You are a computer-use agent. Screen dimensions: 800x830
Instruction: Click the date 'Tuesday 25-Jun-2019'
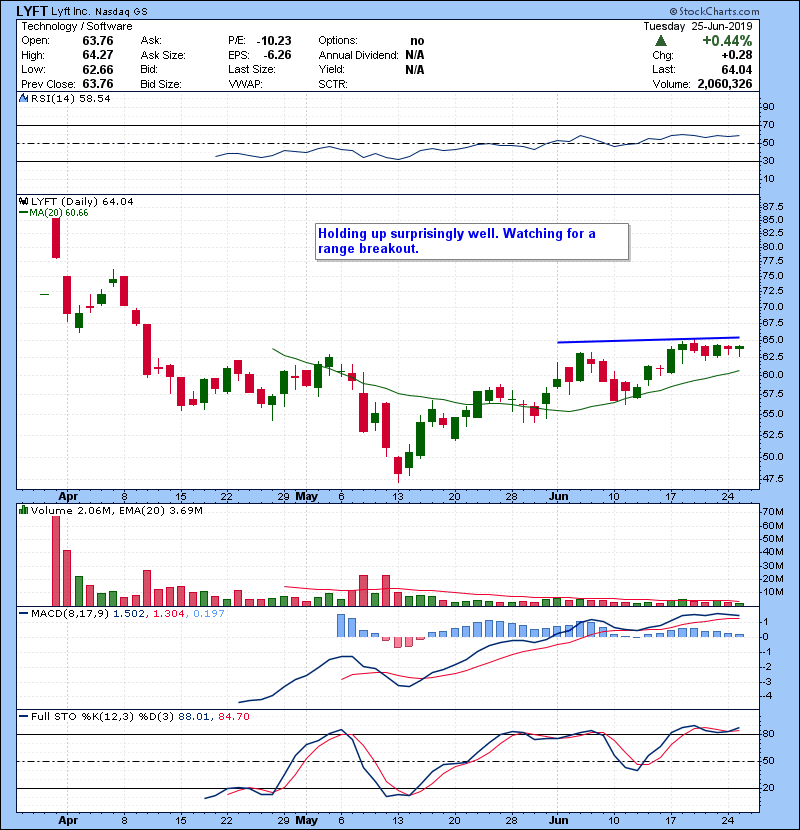point(698,26)
